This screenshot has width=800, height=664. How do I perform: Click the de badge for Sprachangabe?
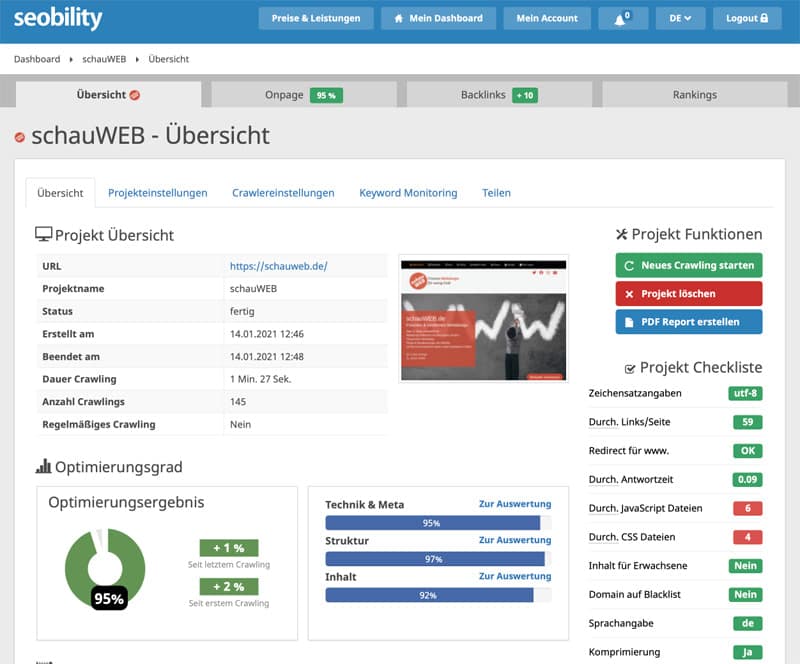[747, 624]
